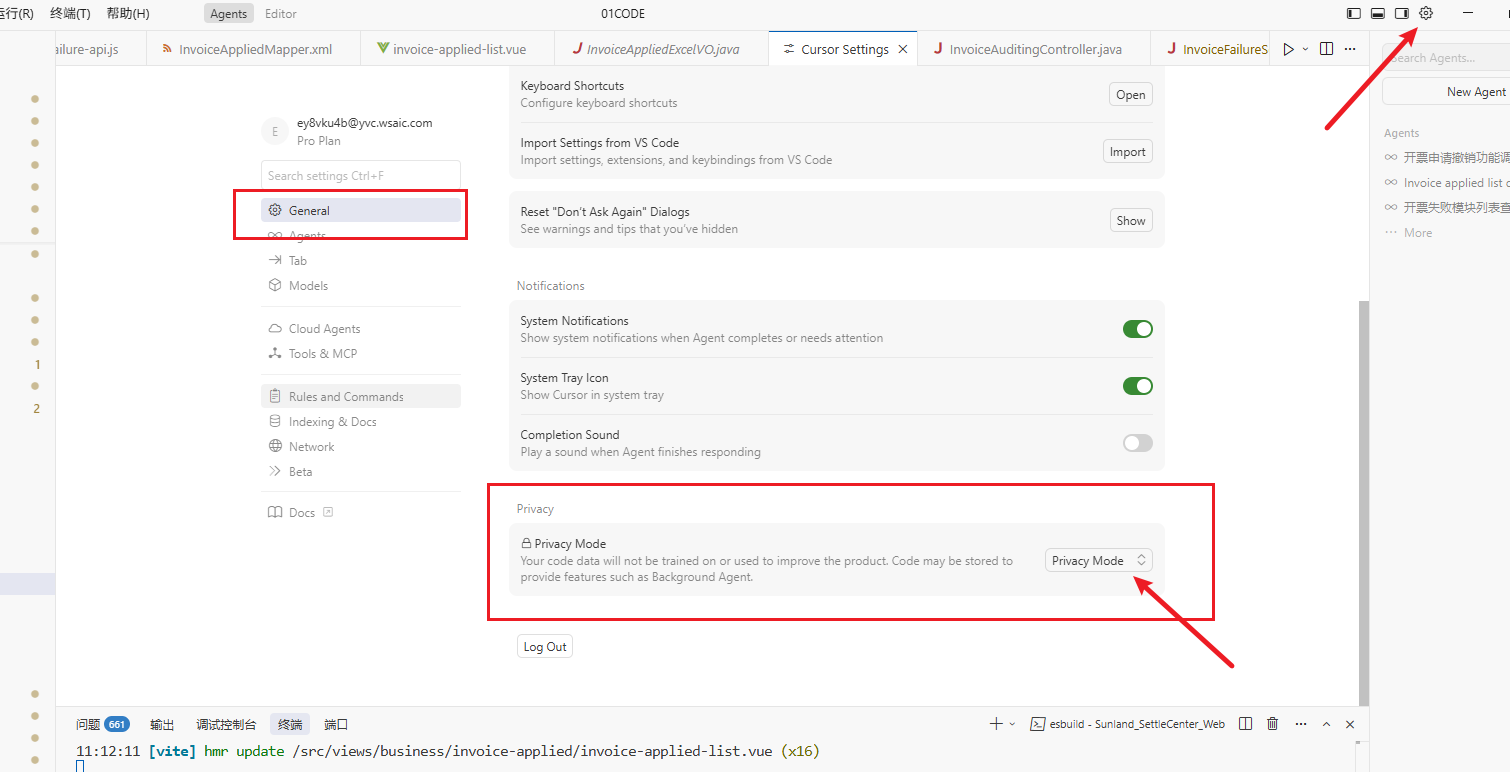Image resolution: width=1510 pixels, height=772 pixels.
Task: Click Import settings from VS Code
Action: coord(1128,151)
